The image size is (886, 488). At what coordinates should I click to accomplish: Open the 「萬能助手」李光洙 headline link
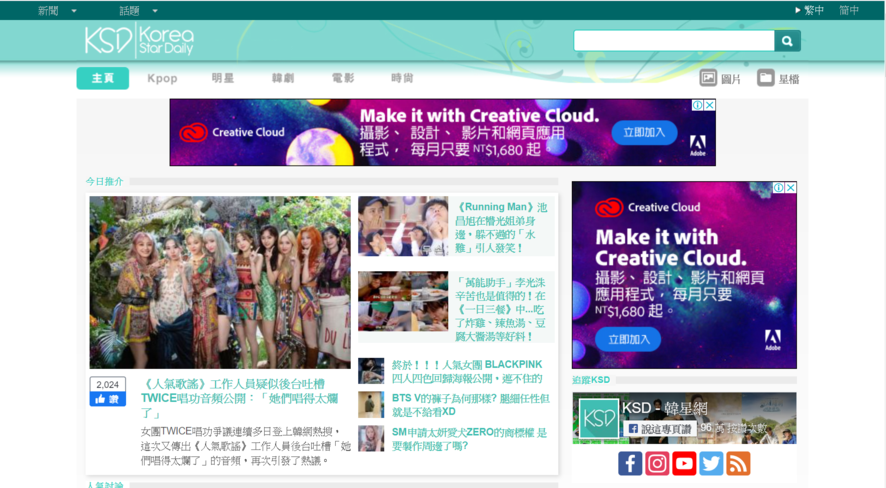(x=501, y=309)
